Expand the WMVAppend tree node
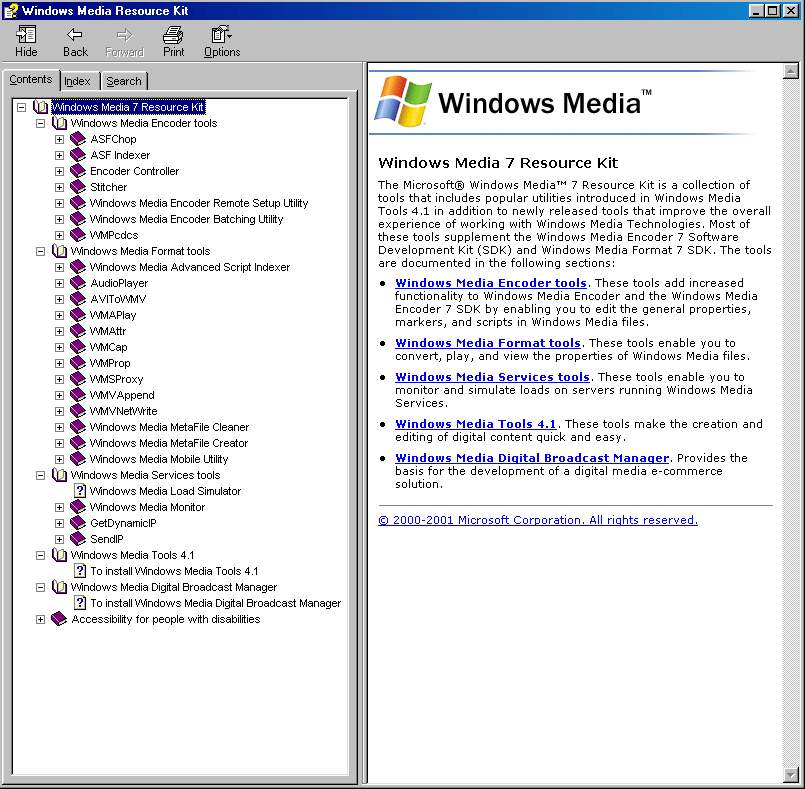The height and width of the screenshot is (789, 805). (60, 395)
